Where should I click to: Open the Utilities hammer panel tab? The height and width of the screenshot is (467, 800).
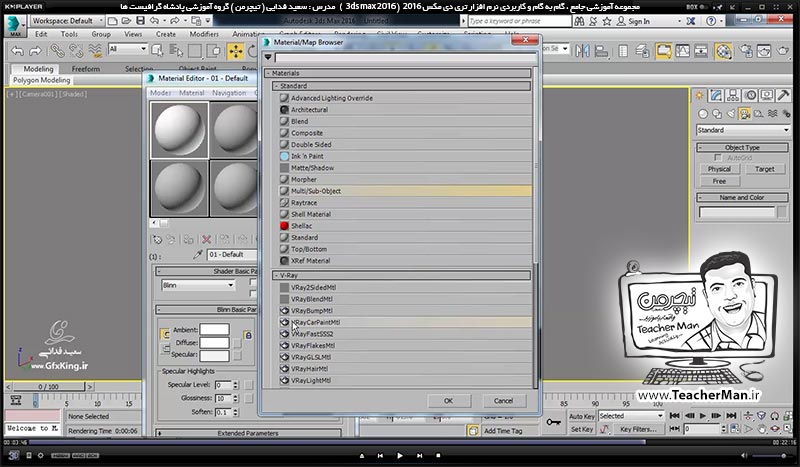pos(784,95)
